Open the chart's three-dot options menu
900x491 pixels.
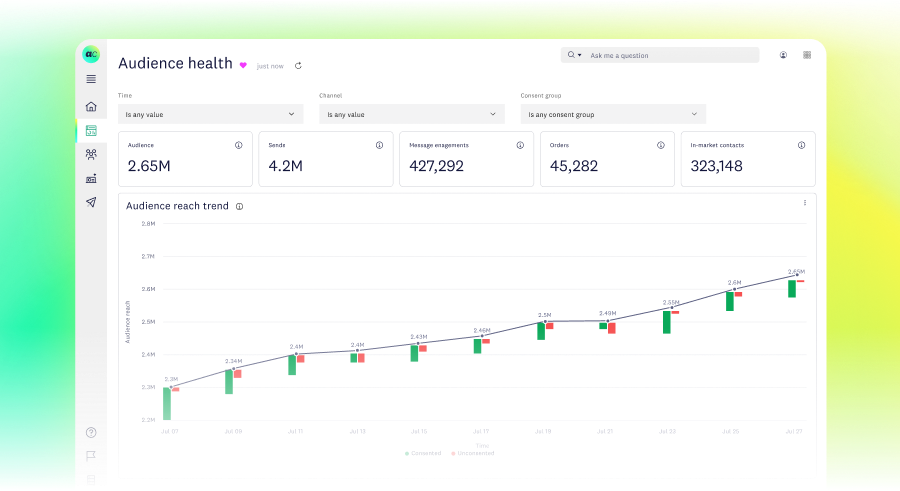click(x=805, y=203)
